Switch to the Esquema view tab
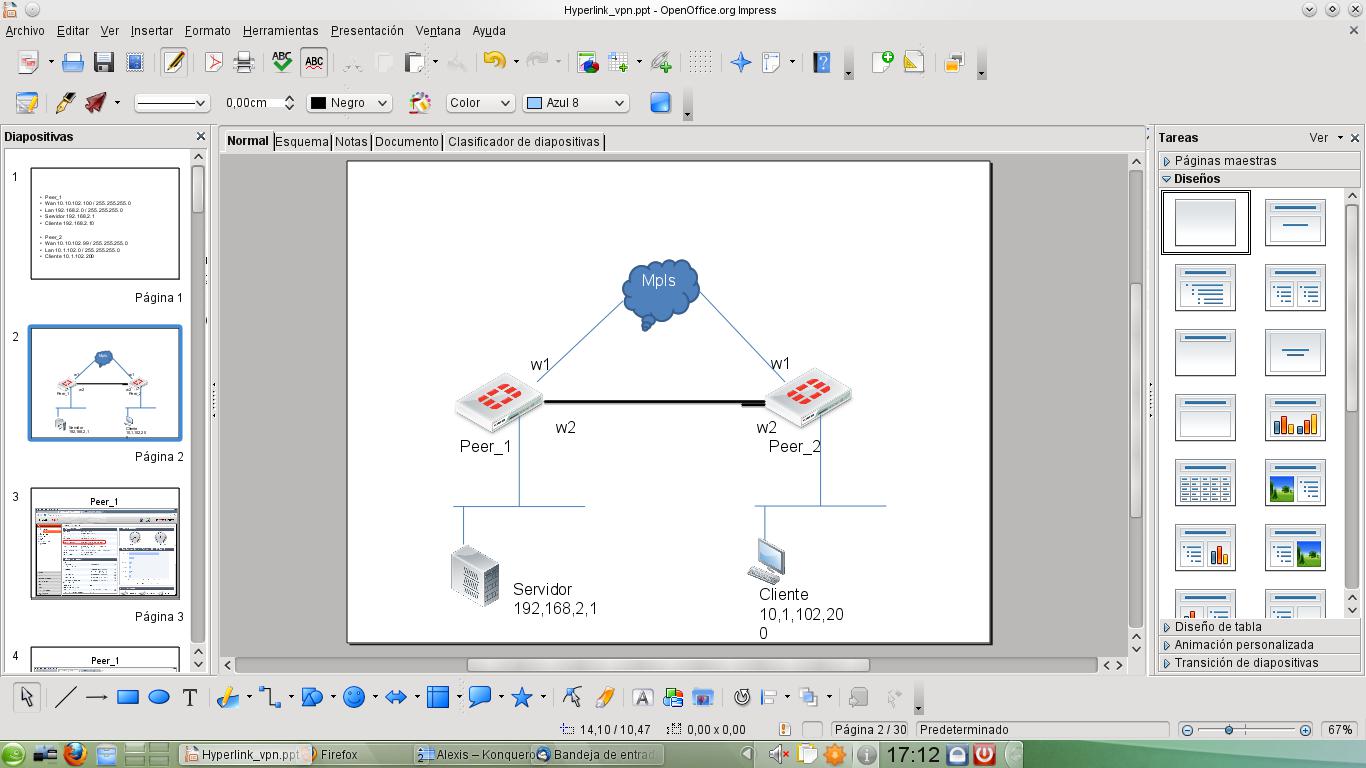The width and height of the screenshot is (1366, 768). (x=302, y=142)
